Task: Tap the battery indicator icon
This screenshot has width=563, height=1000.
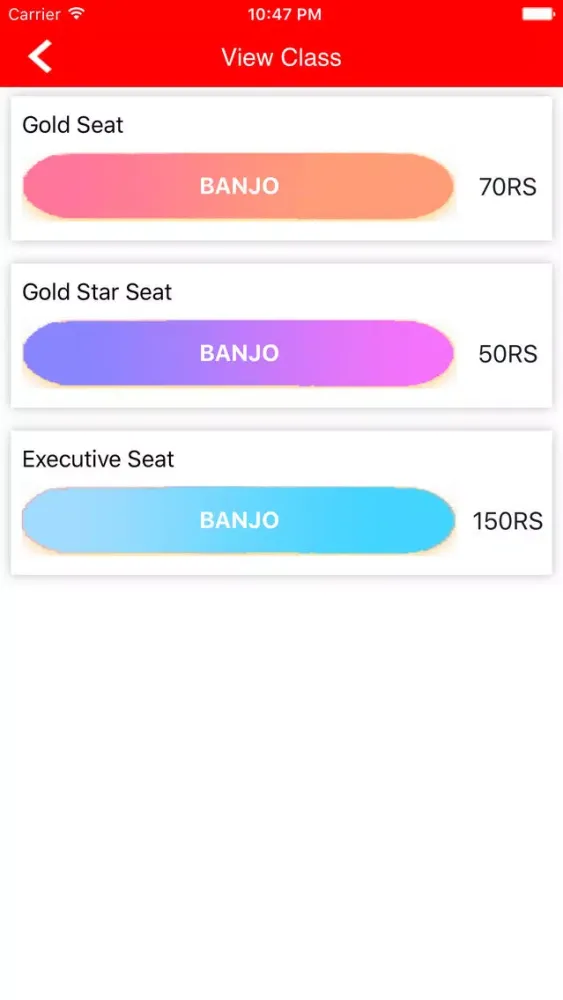Action: 538,14
